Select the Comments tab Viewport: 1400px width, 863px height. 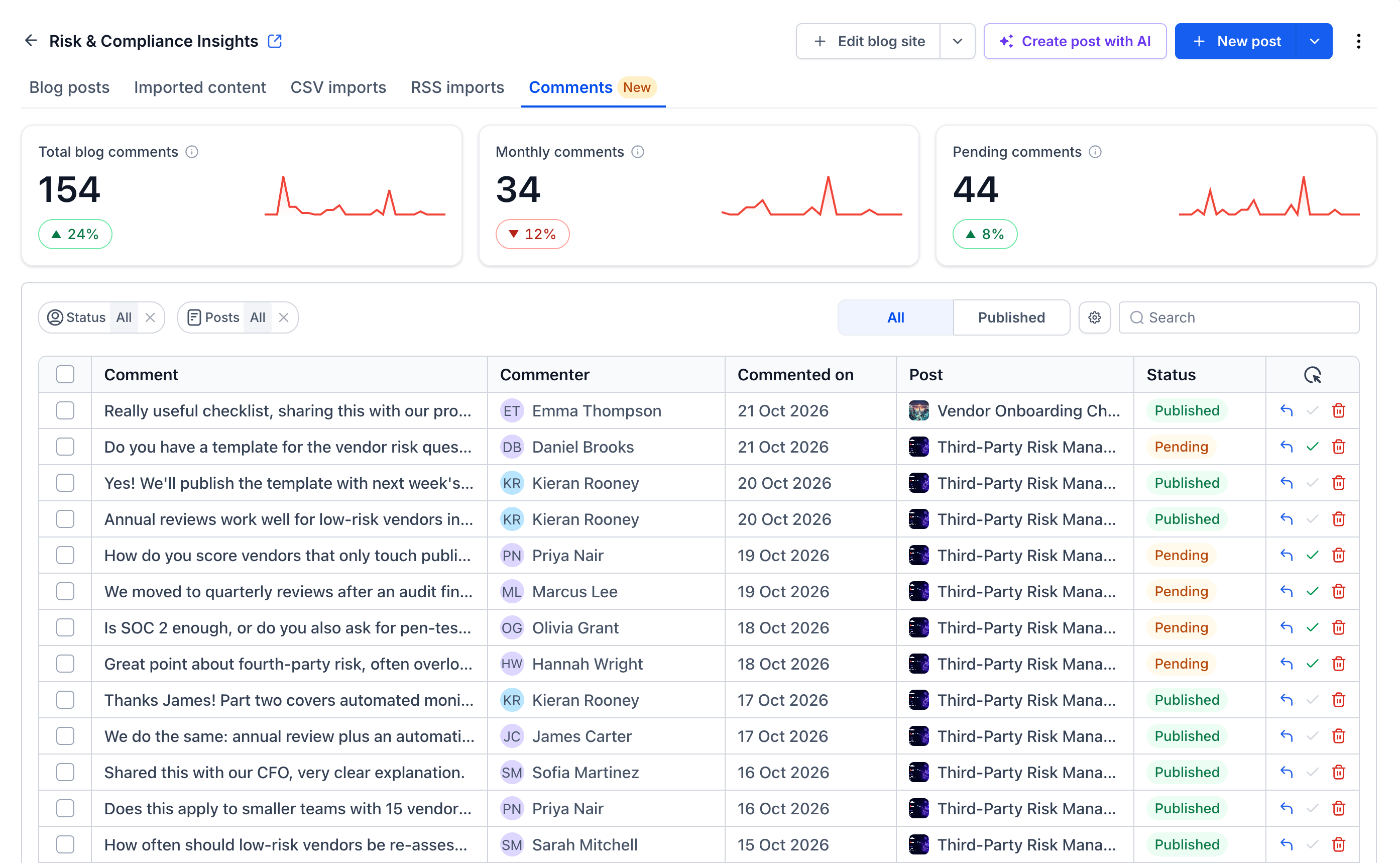tap(592, 87)
